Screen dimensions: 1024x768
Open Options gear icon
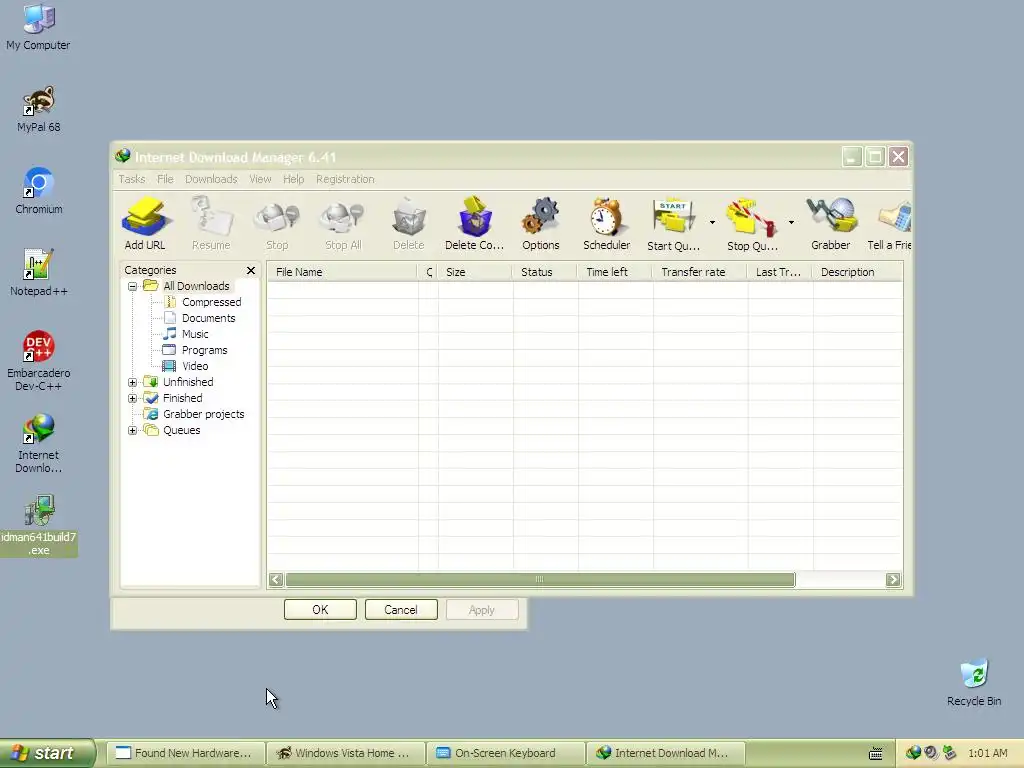coord(541,224)
